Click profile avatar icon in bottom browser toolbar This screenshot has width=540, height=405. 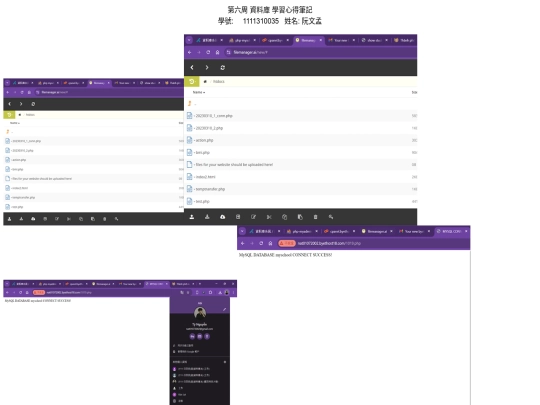click(227, 293)
